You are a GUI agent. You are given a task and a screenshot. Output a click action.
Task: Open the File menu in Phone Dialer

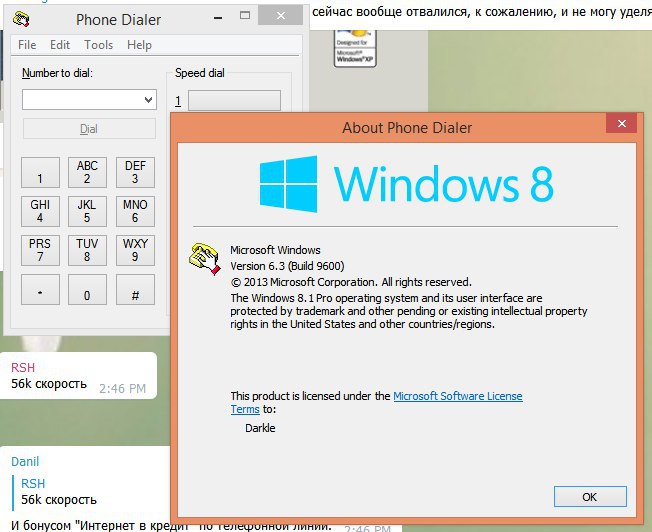coord(27,45)
